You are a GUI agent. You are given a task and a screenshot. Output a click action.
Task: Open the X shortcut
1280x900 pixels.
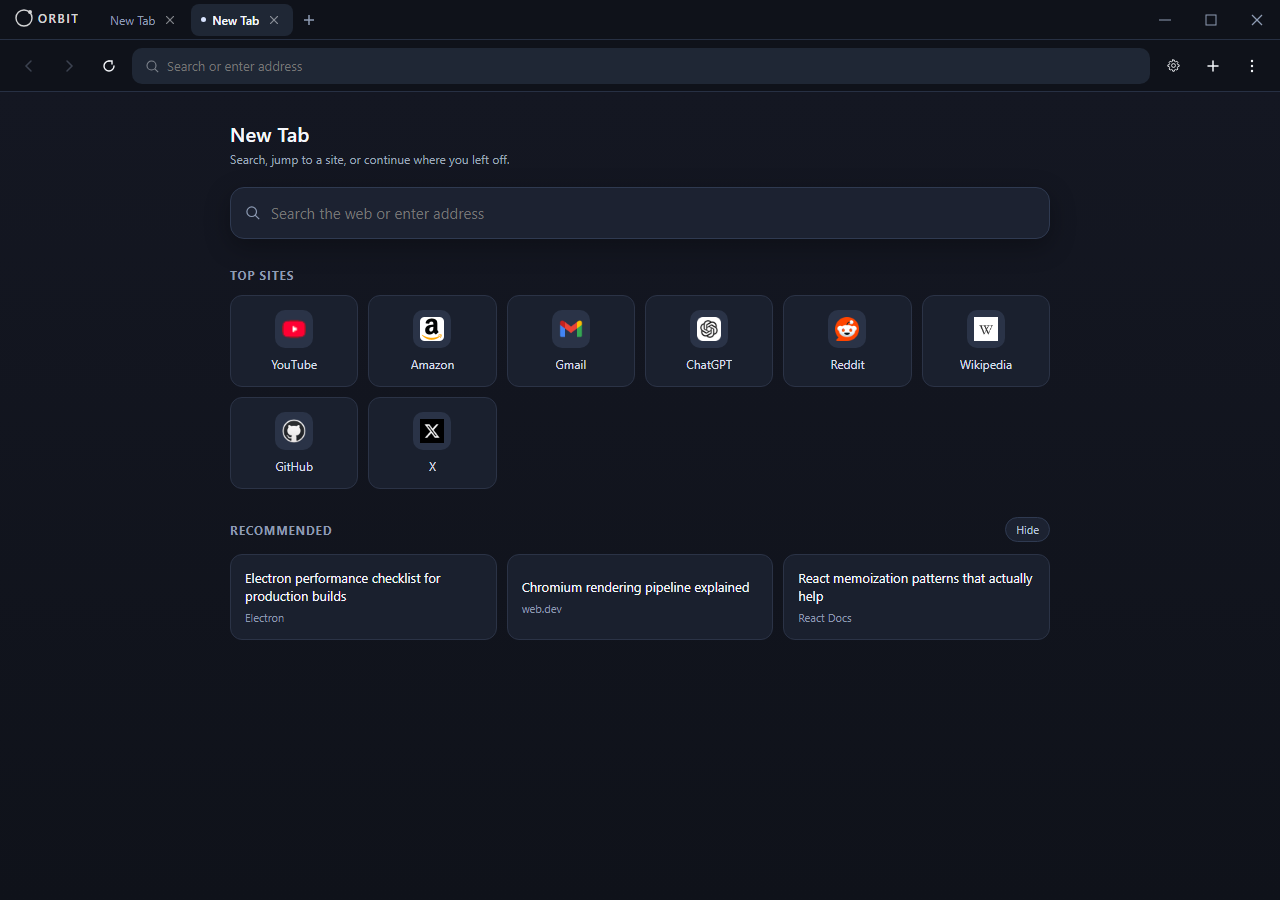click(x=432, y=442)
